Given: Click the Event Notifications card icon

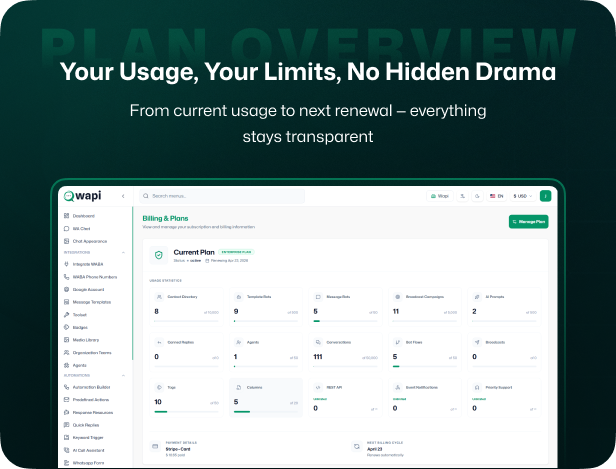Looking at the screenshot, I should (398, 388).
